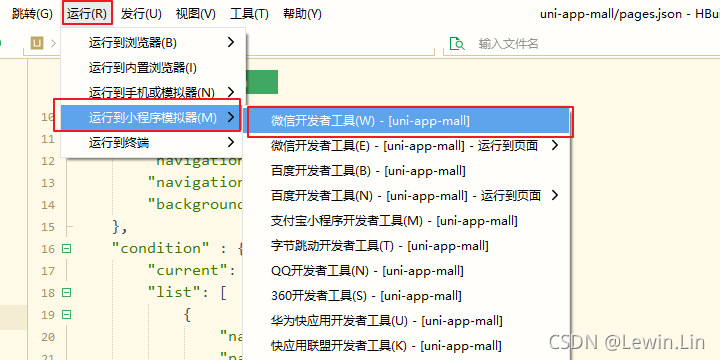Screen dimensions: 720x360
Task: Click the uni-app project icon in breadcrumb
Action: [37, 43]
